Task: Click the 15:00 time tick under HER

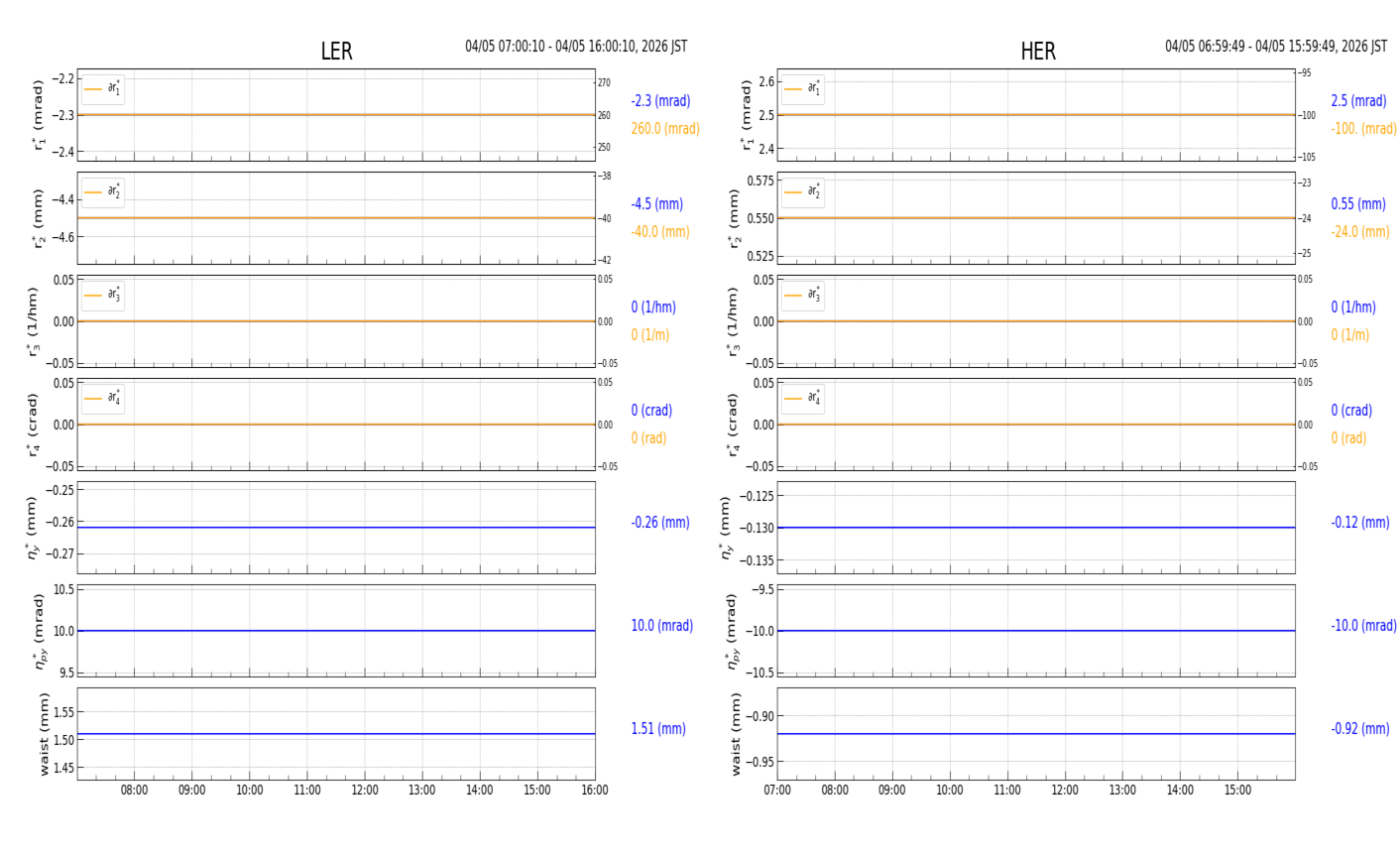Action: [1237, 791]
